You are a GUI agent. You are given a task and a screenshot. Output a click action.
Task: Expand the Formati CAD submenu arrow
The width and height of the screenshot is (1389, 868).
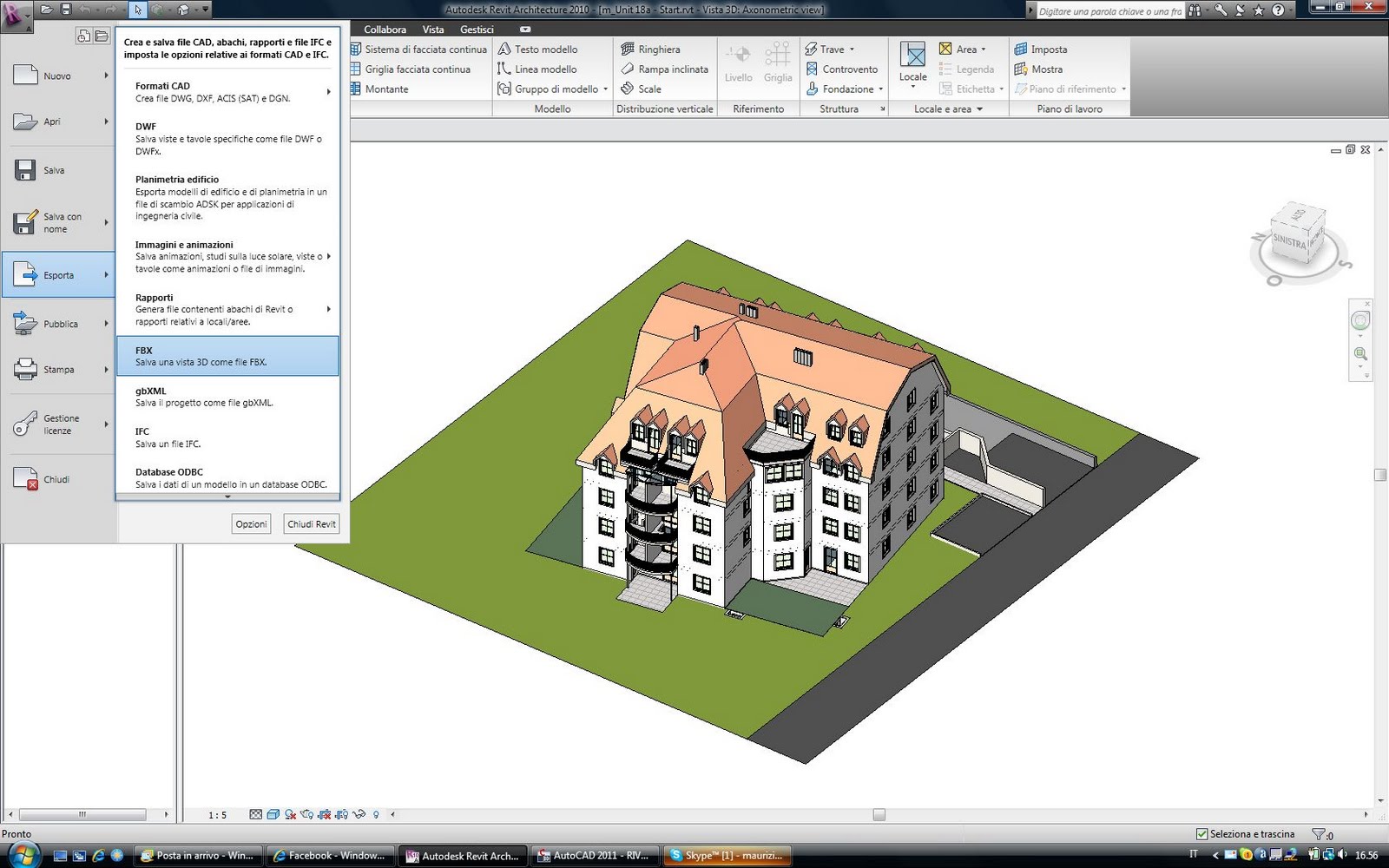click(328, 92)
